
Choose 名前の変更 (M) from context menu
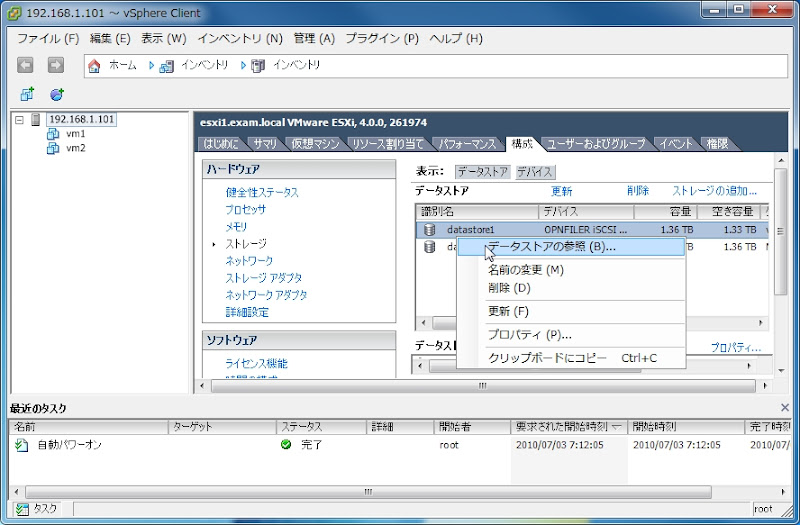571,270
